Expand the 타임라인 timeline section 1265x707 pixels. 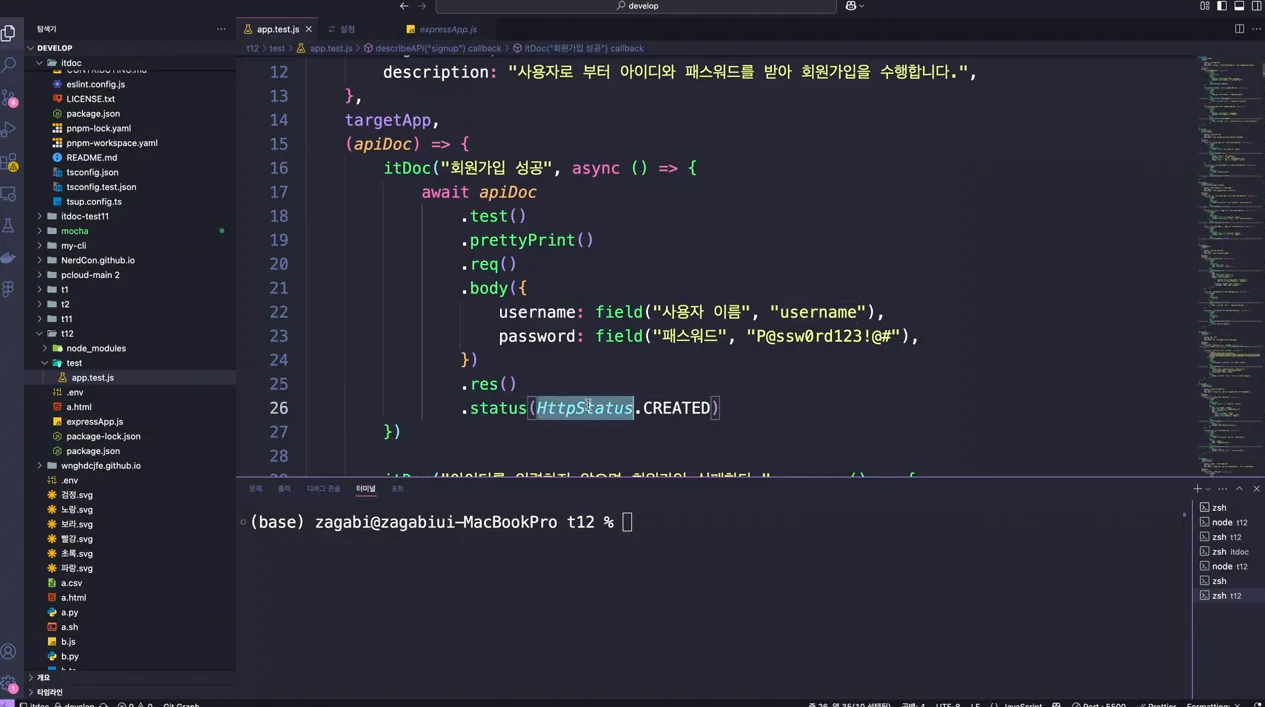130,692
